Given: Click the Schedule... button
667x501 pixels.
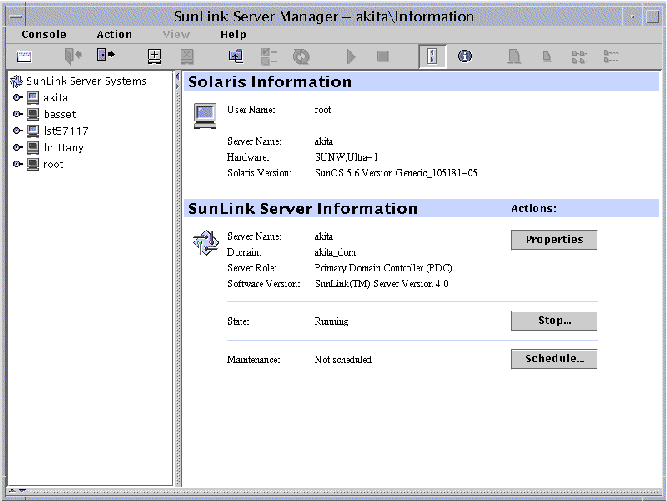Looking at the screenshot, I should (554, 359).
